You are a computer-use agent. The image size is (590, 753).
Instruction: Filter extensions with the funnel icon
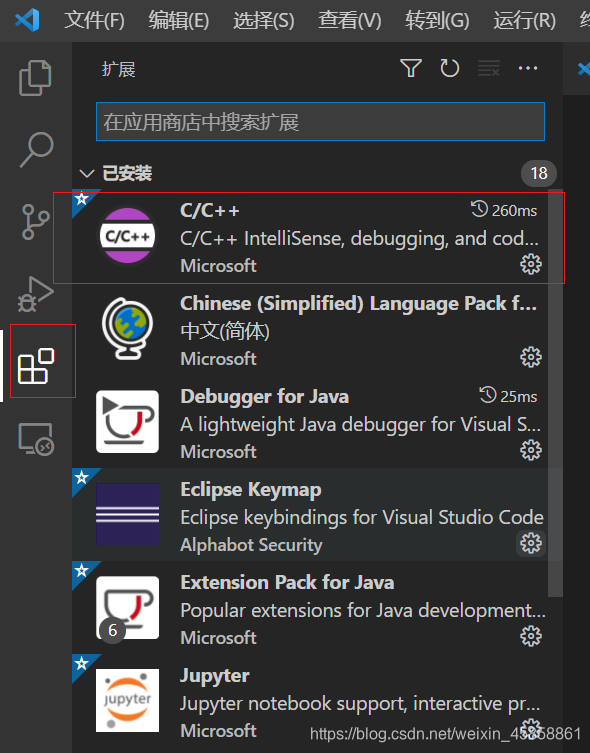pyautogui.click(x=411, y=68)
